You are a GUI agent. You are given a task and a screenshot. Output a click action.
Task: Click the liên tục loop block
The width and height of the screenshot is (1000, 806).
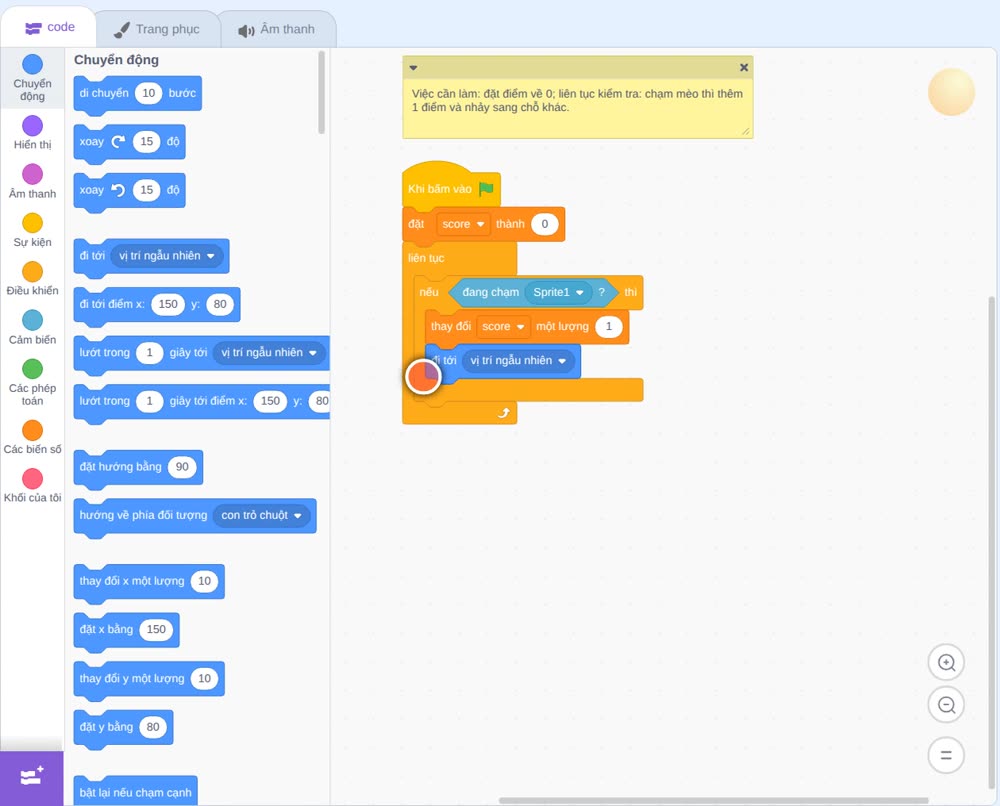[x=459, y=258]
